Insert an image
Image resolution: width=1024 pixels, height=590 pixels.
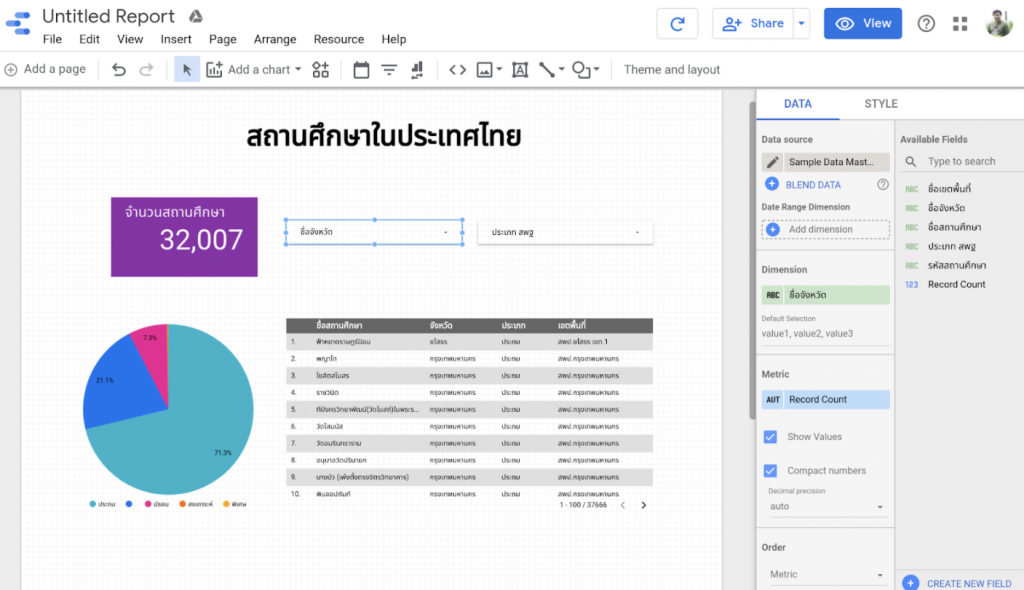tap(485, 69)
